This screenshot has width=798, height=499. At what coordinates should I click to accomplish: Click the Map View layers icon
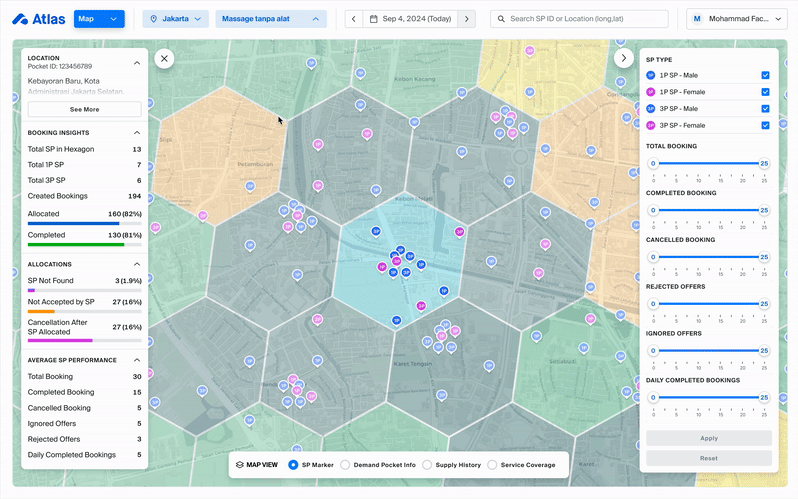240,465
